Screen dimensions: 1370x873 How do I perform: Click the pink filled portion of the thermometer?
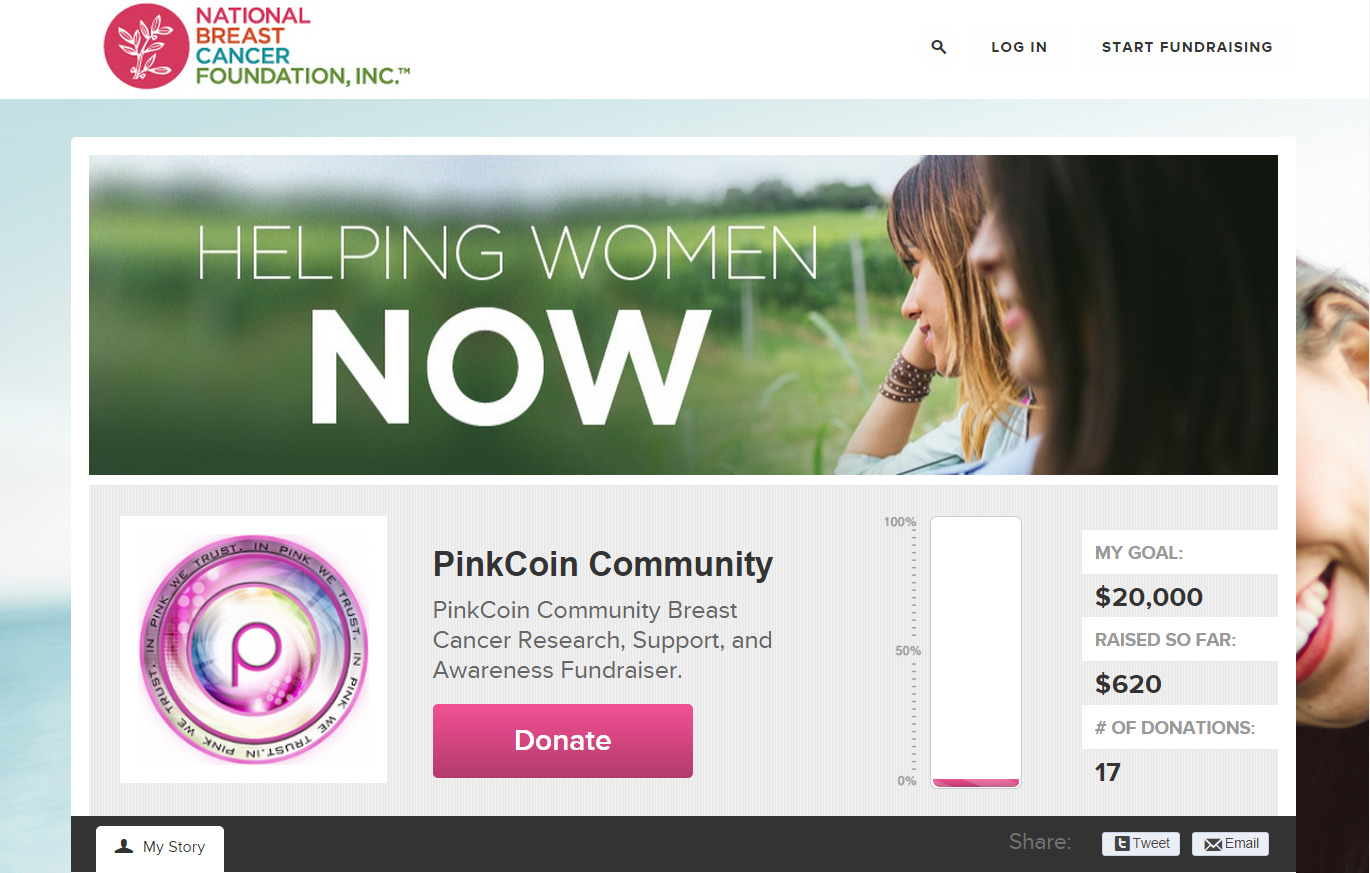click(x=976, y=783)
